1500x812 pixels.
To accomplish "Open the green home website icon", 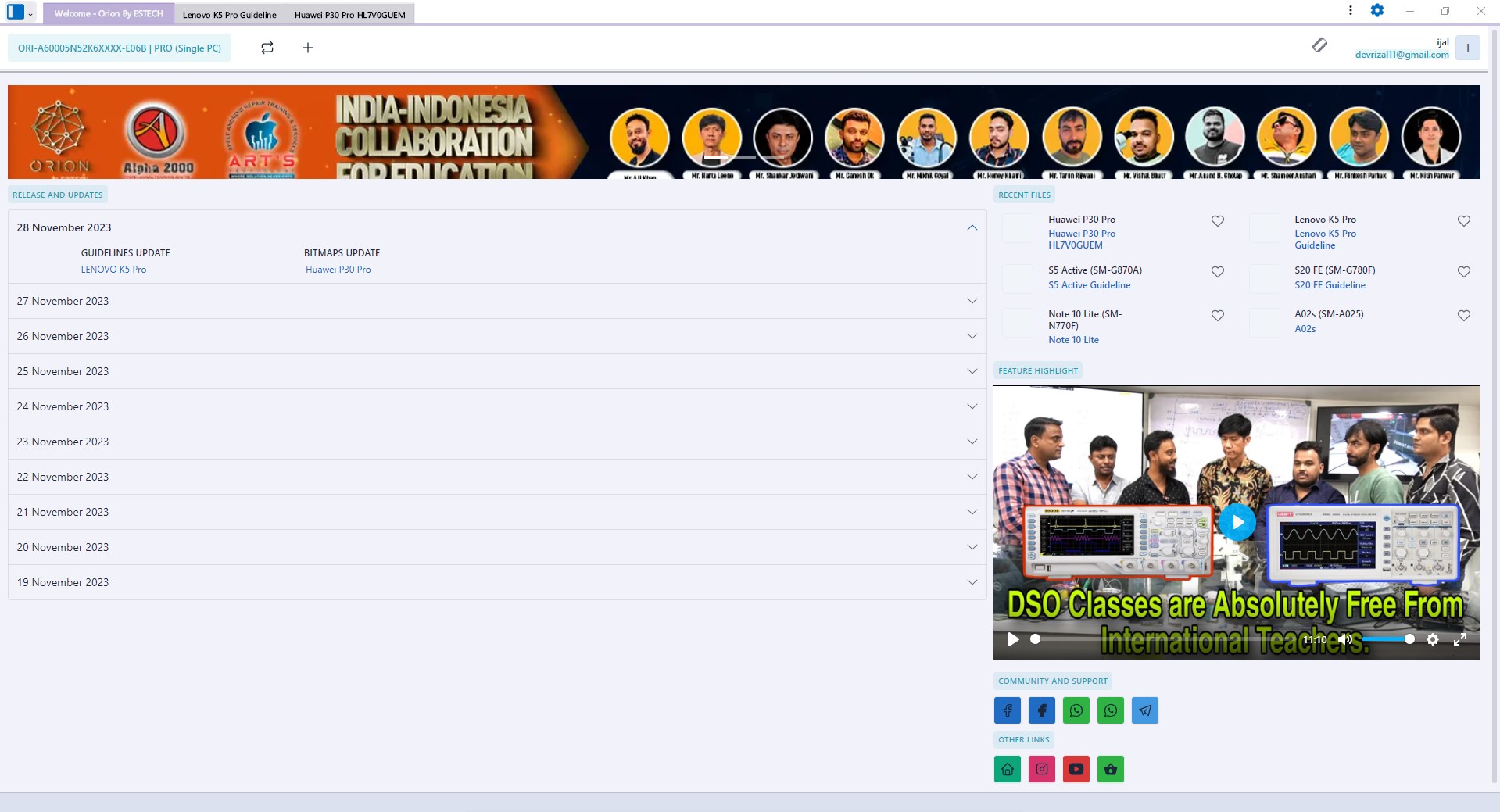I will [x=1008, y=769].
